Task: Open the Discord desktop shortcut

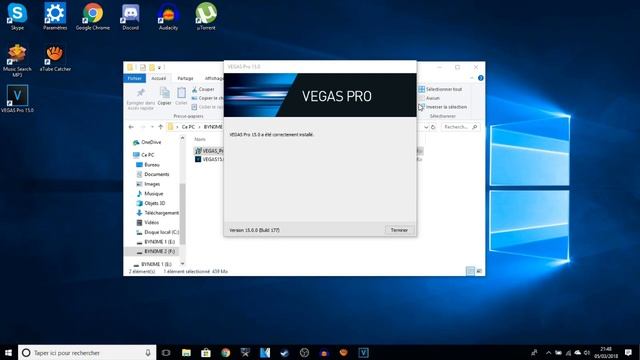Action: pyautogui.click(x=130, y=16)
